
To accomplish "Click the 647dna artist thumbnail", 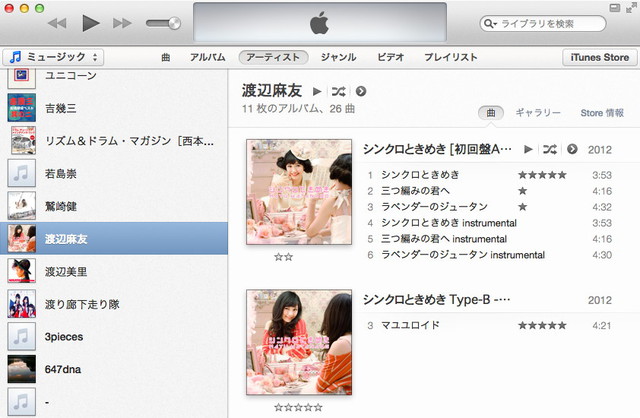I will coord(22,369).
